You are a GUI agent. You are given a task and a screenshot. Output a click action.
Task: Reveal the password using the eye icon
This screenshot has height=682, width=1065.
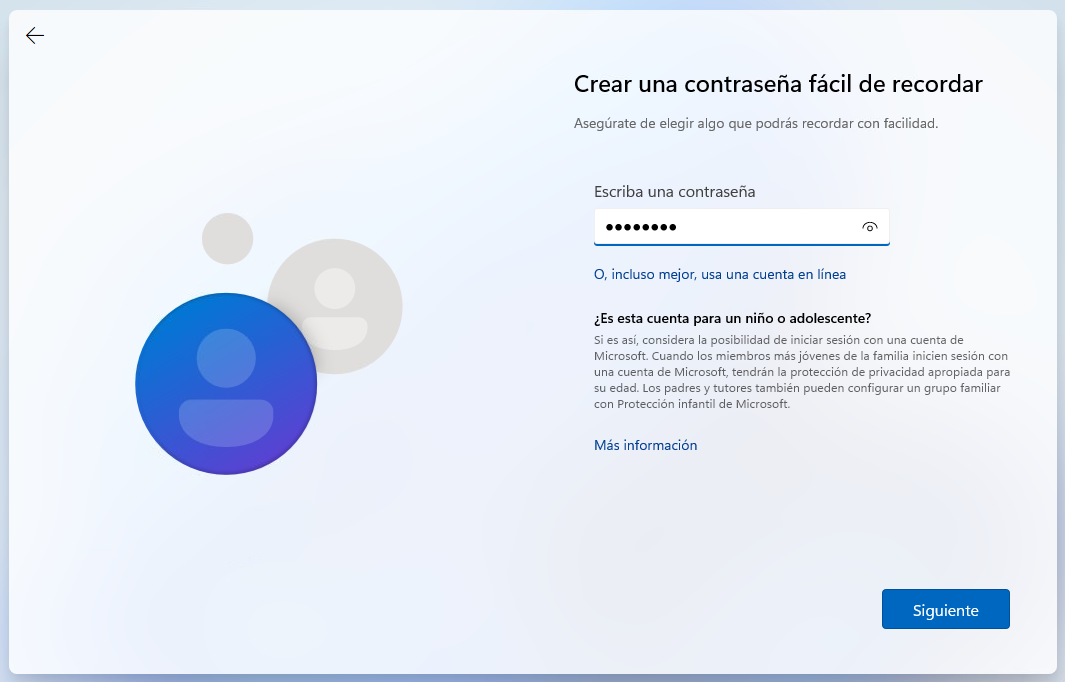pos(869,227)
